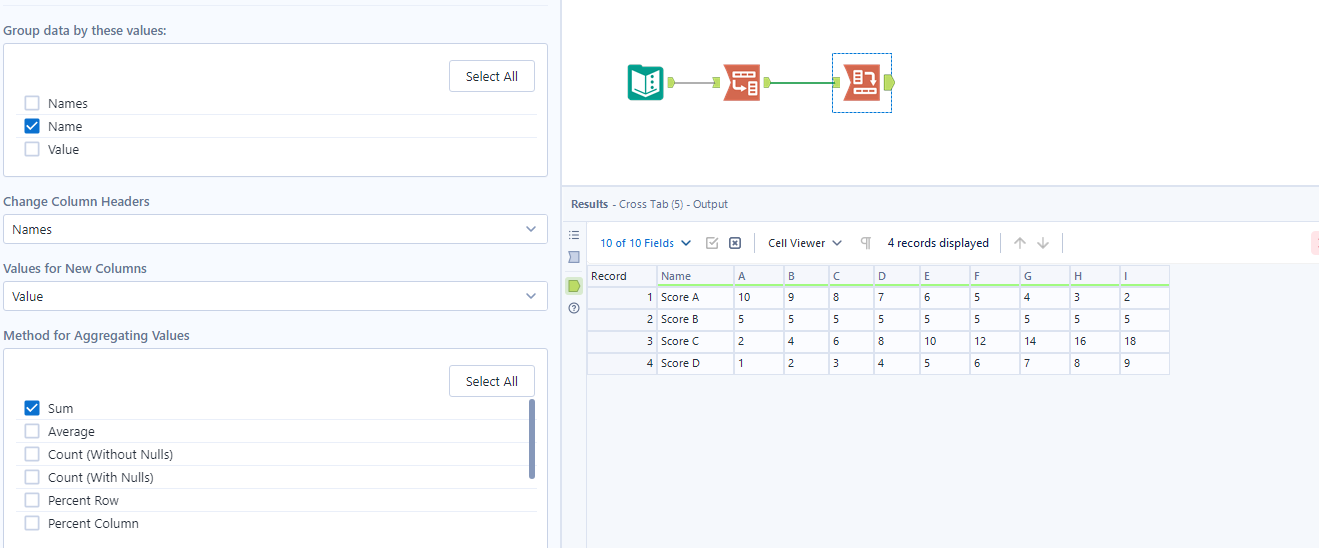
Task: Show the green output anchor data view
Action: pos(574,286)
